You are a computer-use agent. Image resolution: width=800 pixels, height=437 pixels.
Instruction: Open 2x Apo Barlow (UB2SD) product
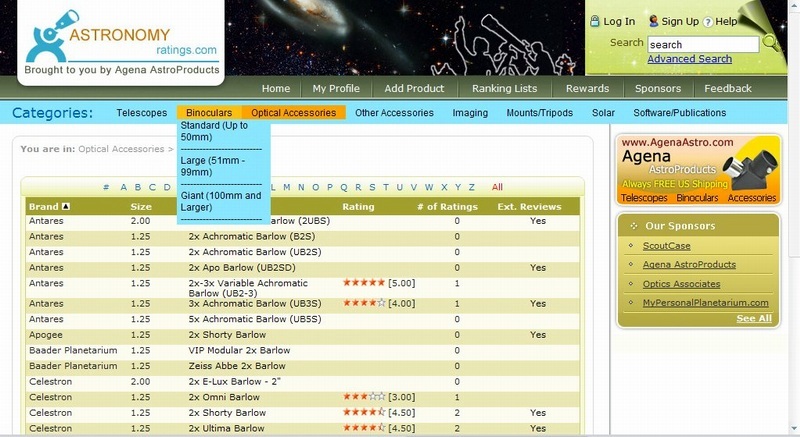point(242,268)
